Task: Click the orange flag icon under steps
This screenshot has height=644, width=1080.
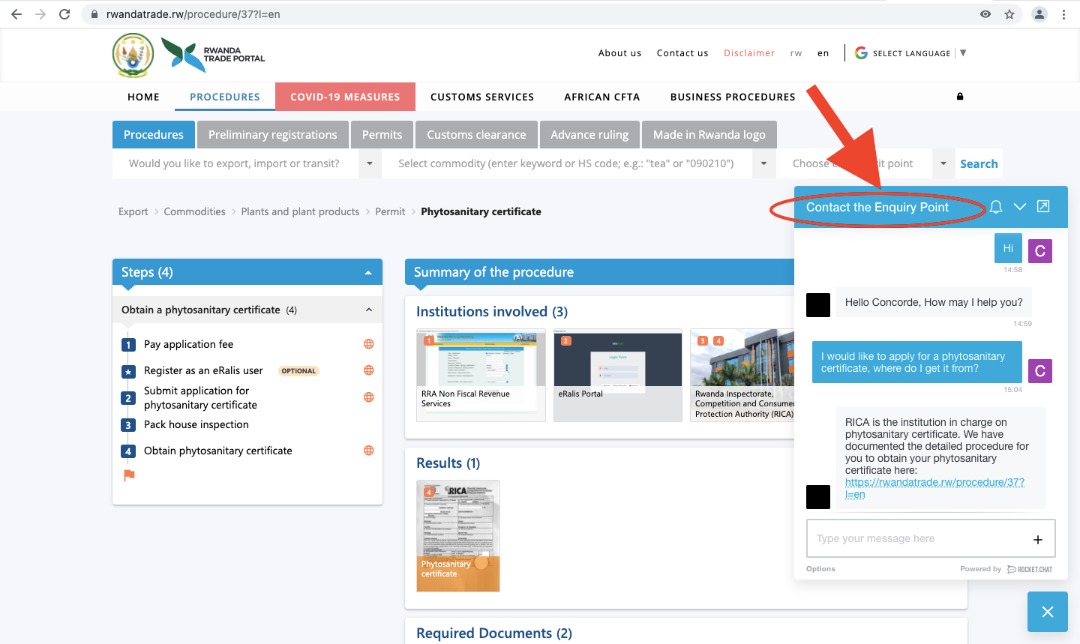Action: [x=129, y=475]
